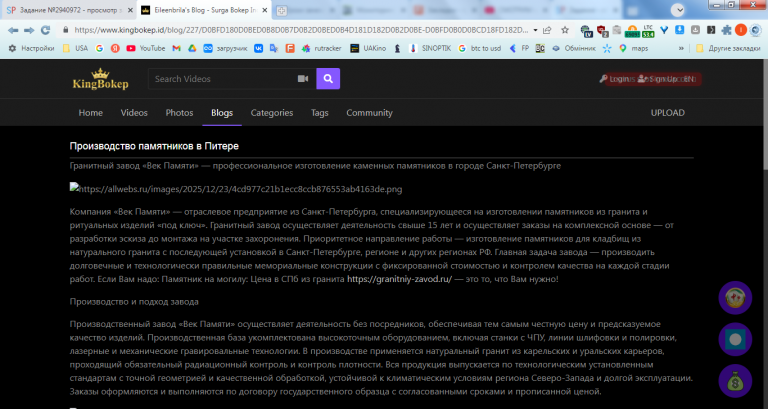Open the tab search dropdown button

[x=677, y=10]
